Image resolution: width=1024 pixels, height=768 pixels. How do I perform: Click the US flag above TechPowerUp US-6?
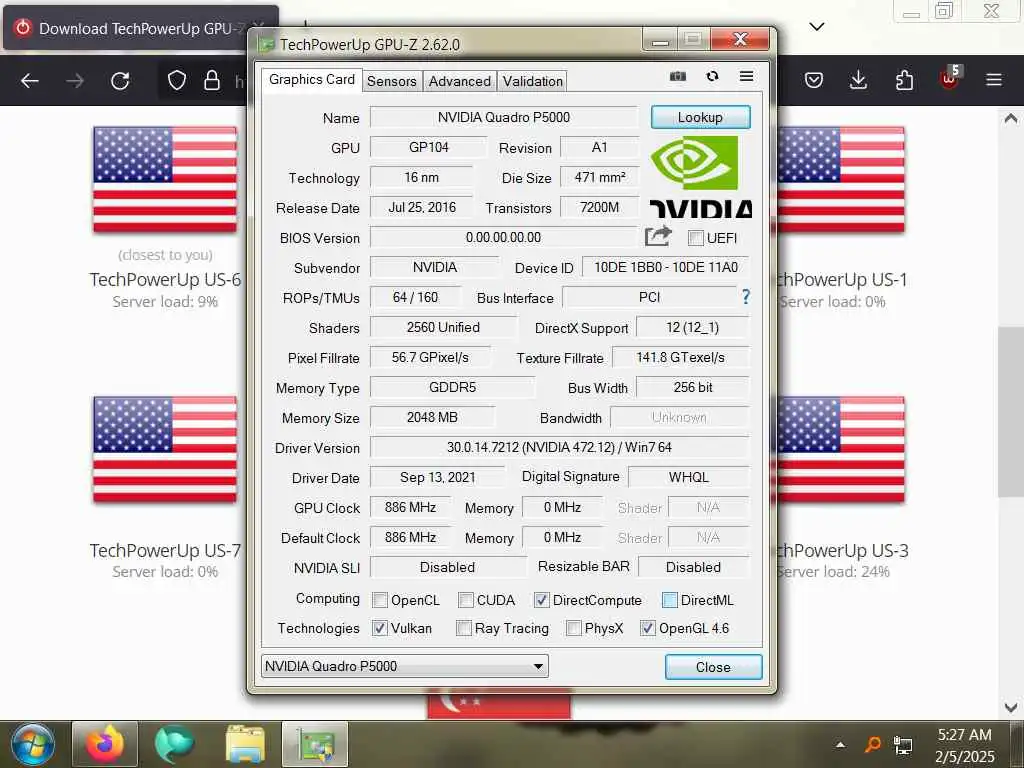(165, 180)
